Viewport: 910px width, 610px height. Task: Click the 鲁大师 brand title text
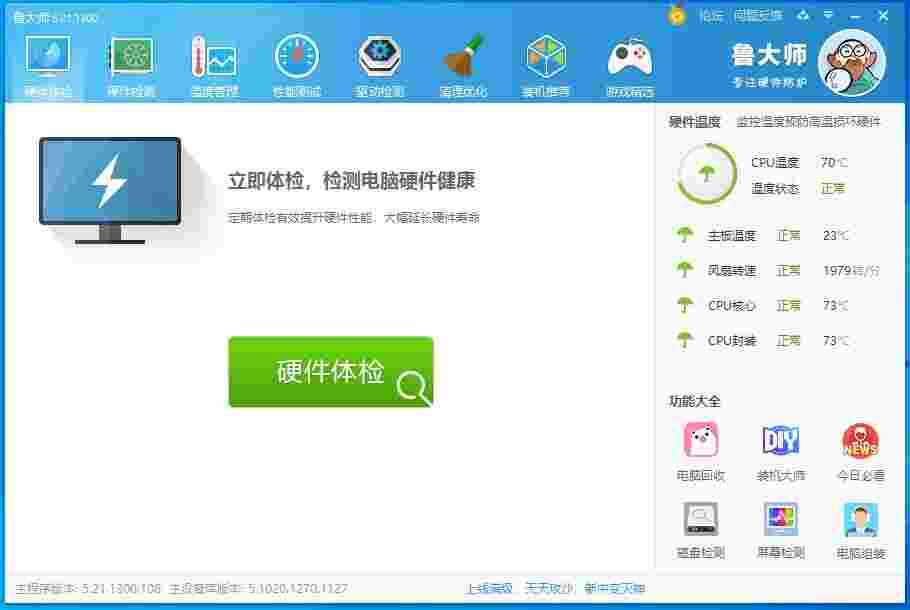(770, 55)
